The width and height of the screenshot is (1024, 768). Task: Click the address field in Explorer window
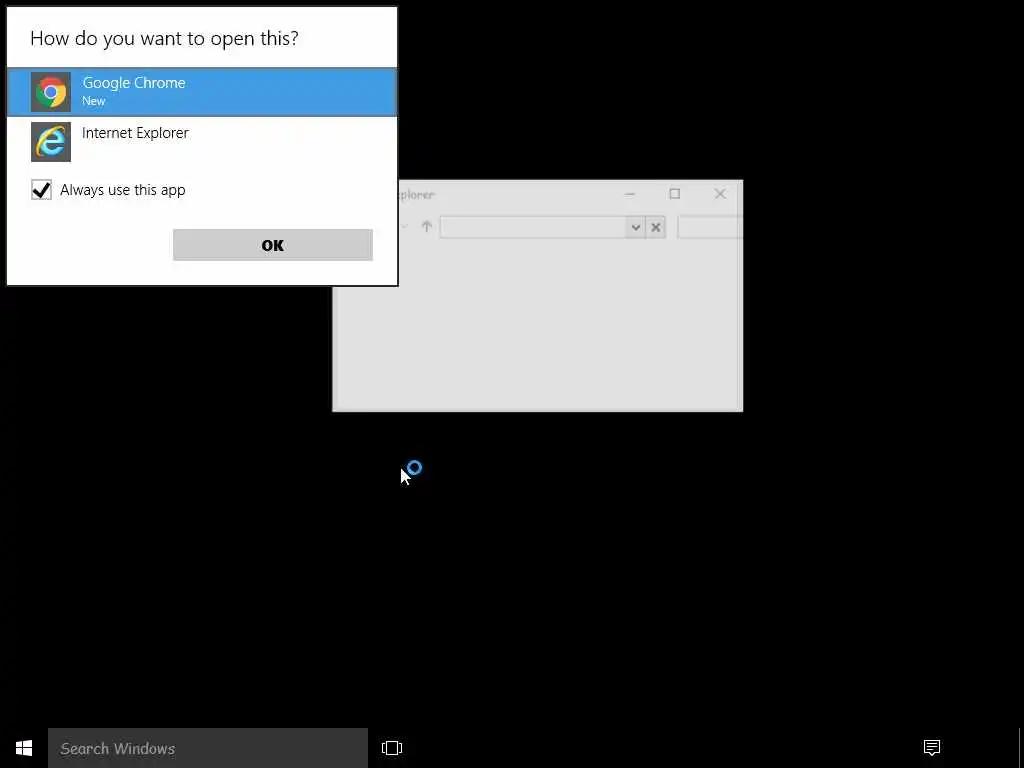point(534,227)
